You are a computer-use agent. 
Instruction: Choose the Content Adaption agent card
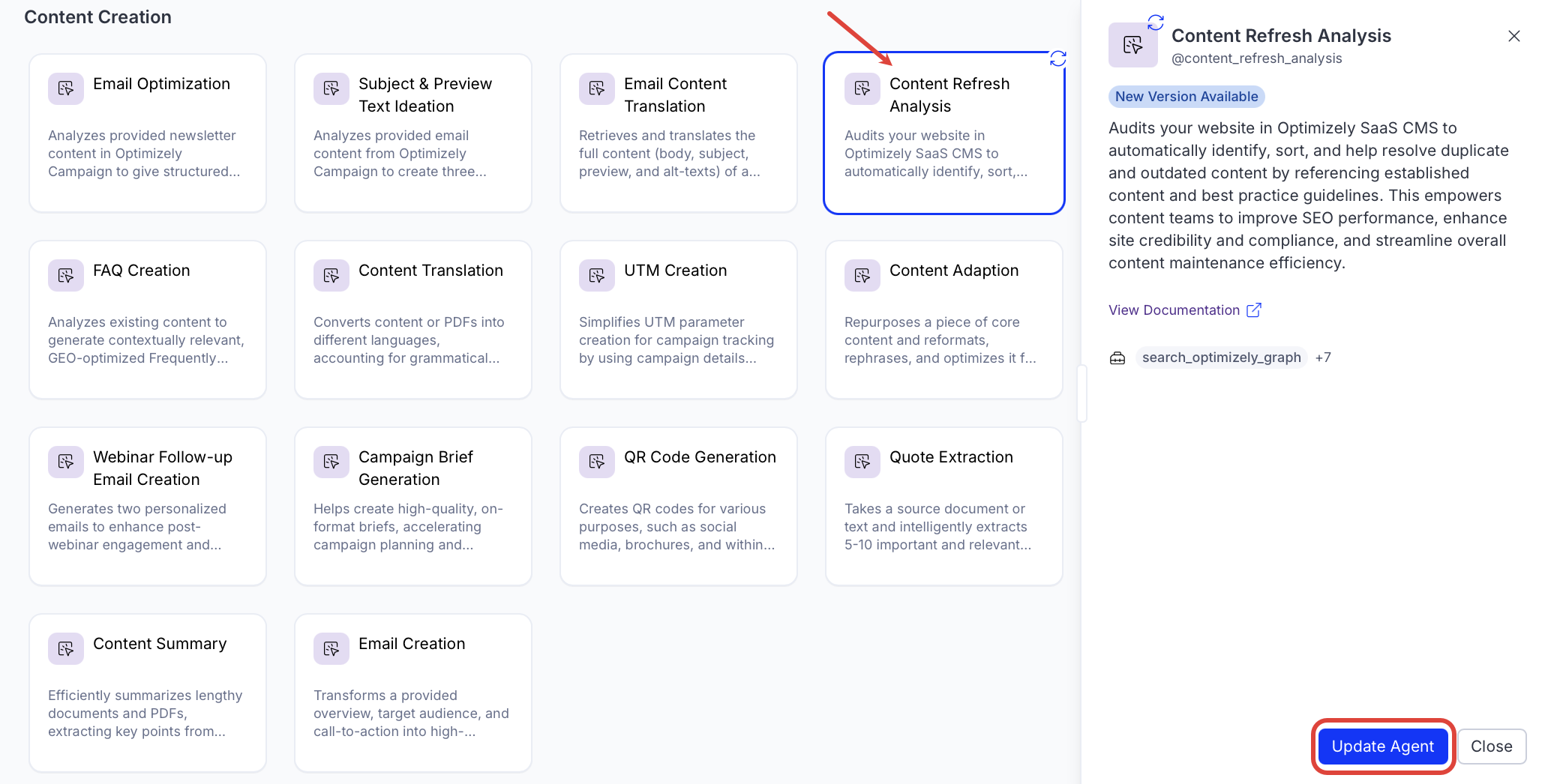(943, 320)
